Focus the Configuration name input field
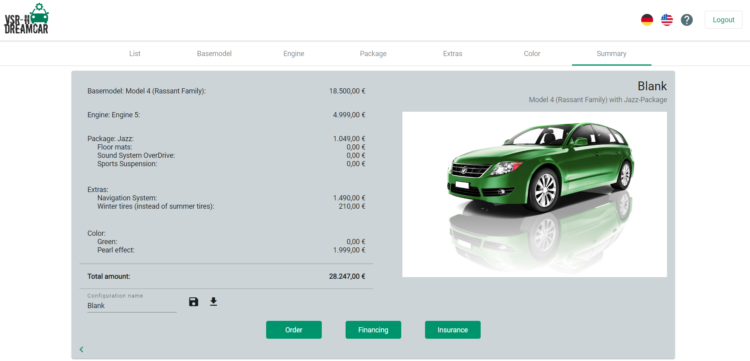The width and height of the screenshot is (750, 361). 132,306
